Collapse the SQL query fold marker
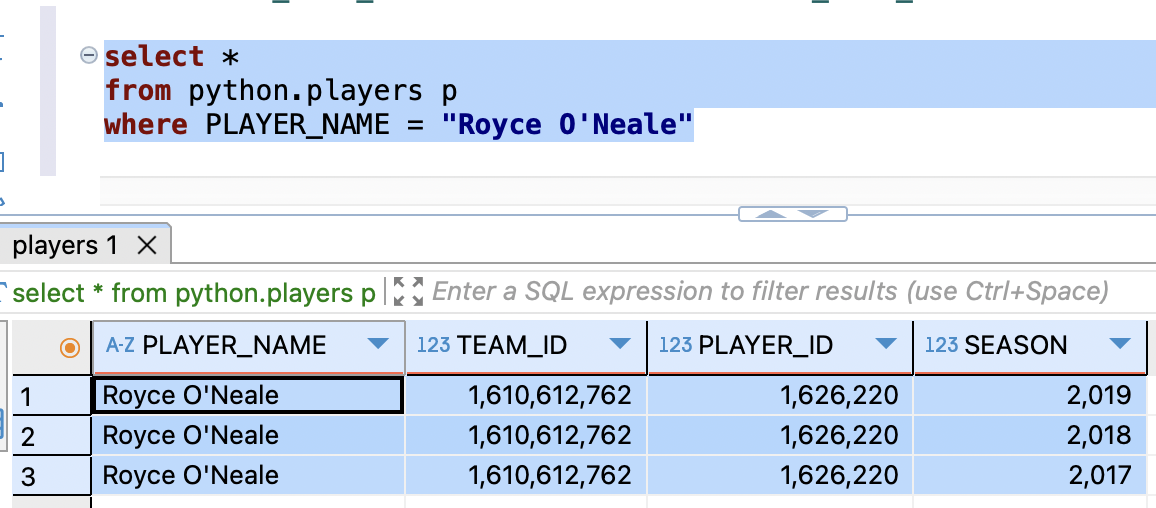Viewport: 1156px width, 508px height. pos(89,55)
